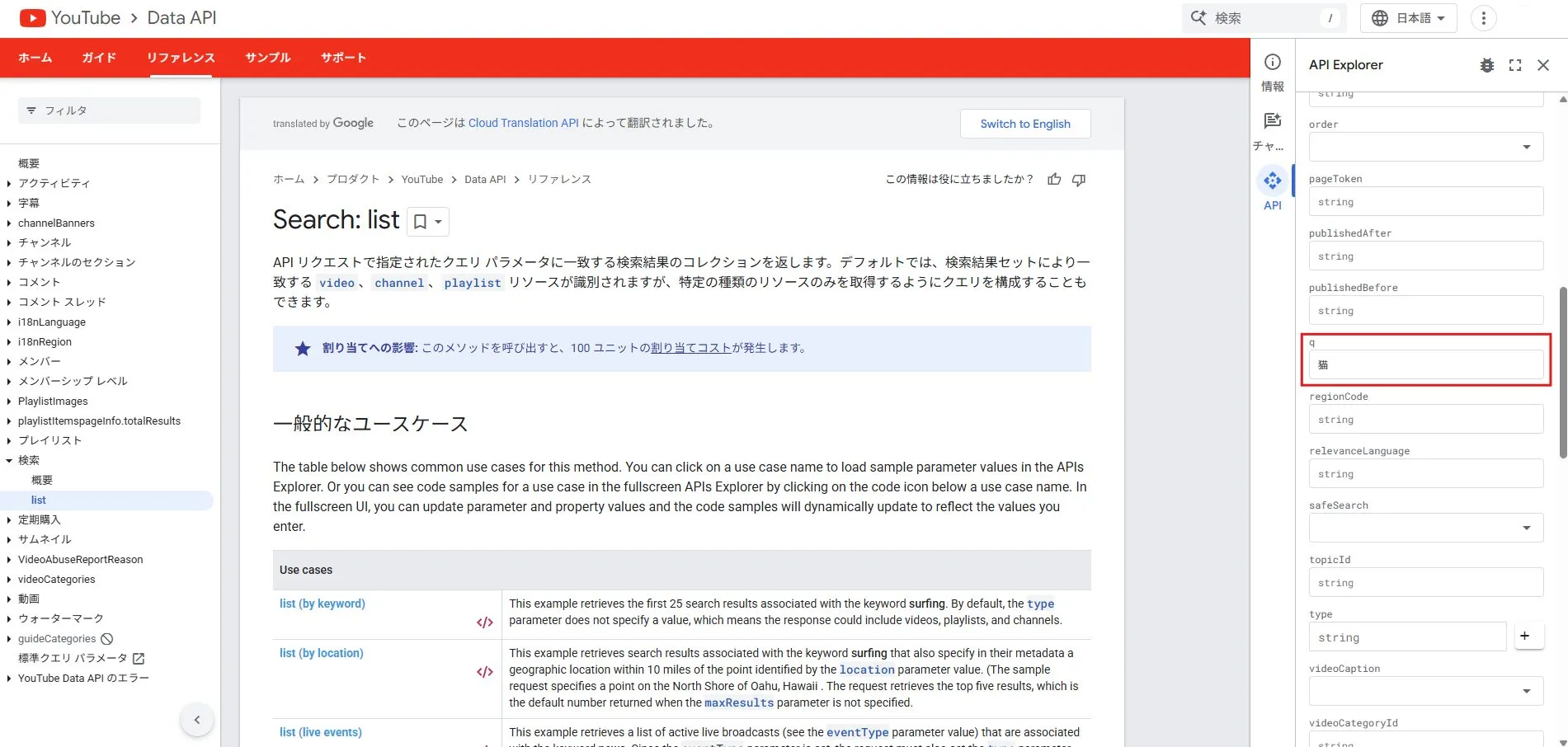The width and height of the screenshot is (1568, 747).
Task: Click the プロダクト breadcrumb link
Action: [353, 179]
